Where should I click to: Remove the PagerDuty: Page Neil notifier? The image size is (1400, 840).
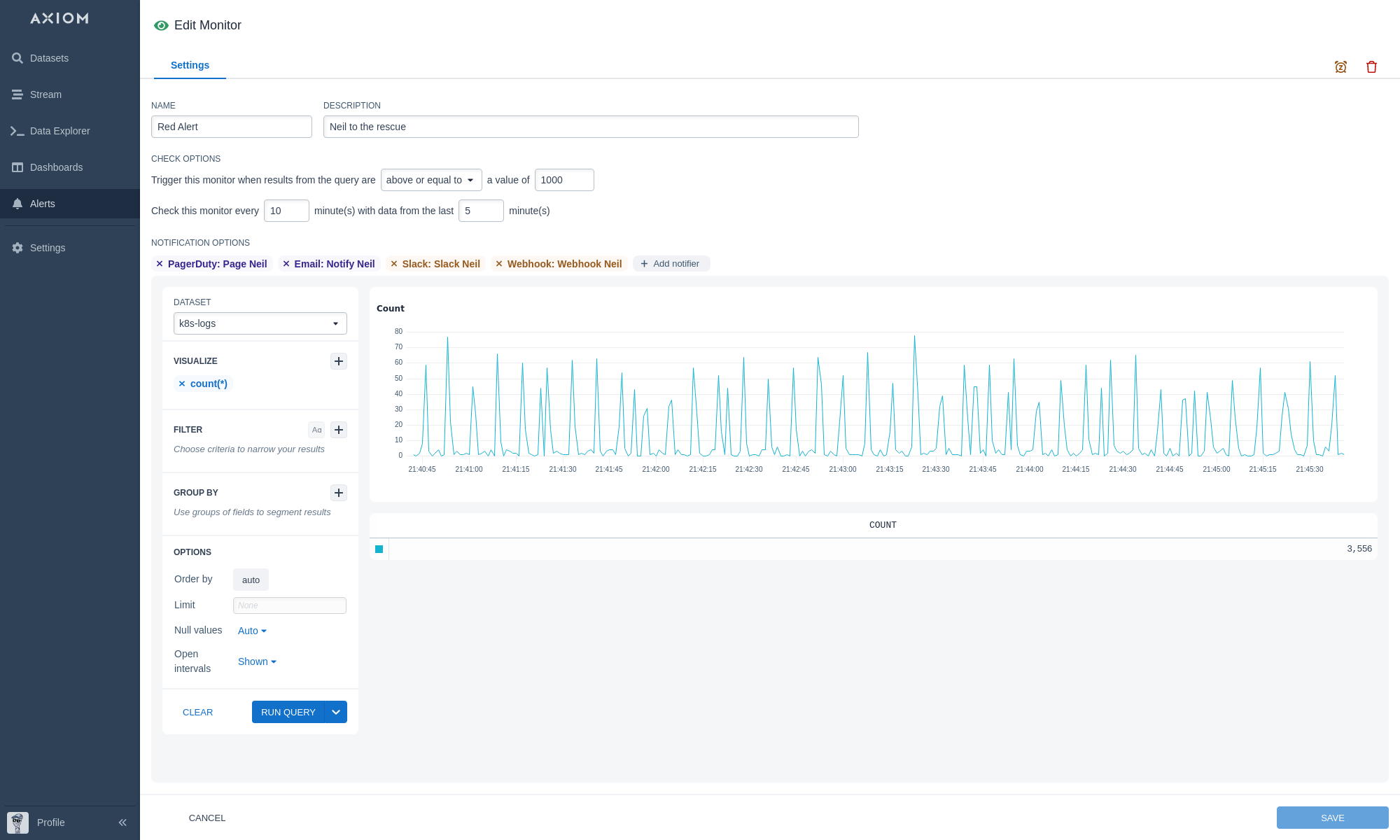(x=160, y=264)
